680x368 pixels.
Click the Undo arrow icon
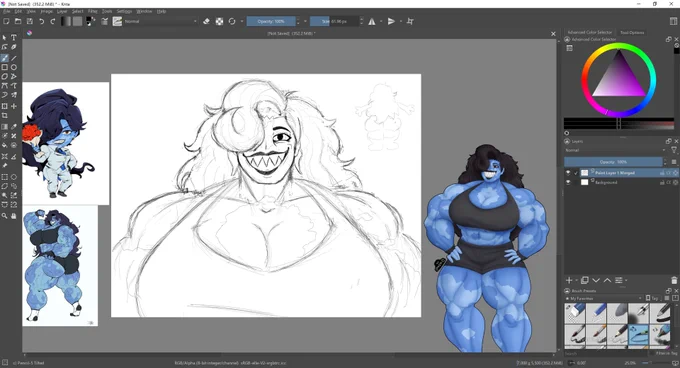(41, 21)
